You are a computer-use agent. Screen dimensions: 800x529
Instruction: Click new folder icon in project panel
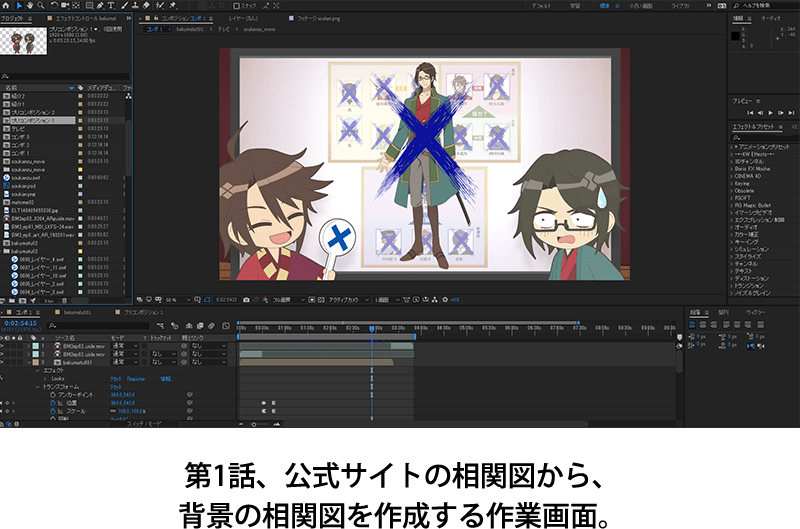pos(12,301)
